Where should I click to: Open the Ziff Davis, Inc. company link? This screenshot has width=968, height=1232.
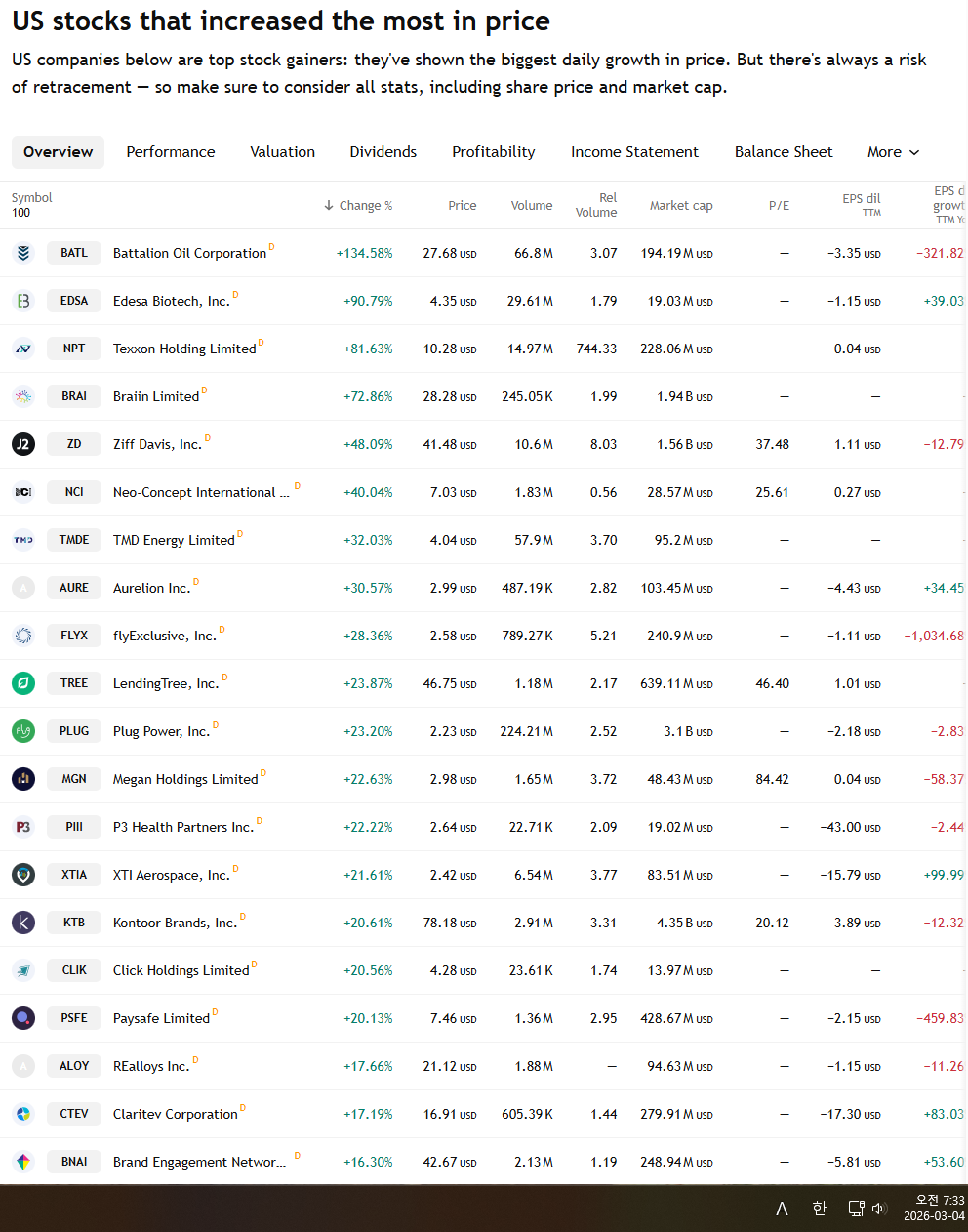click(157, 444)
